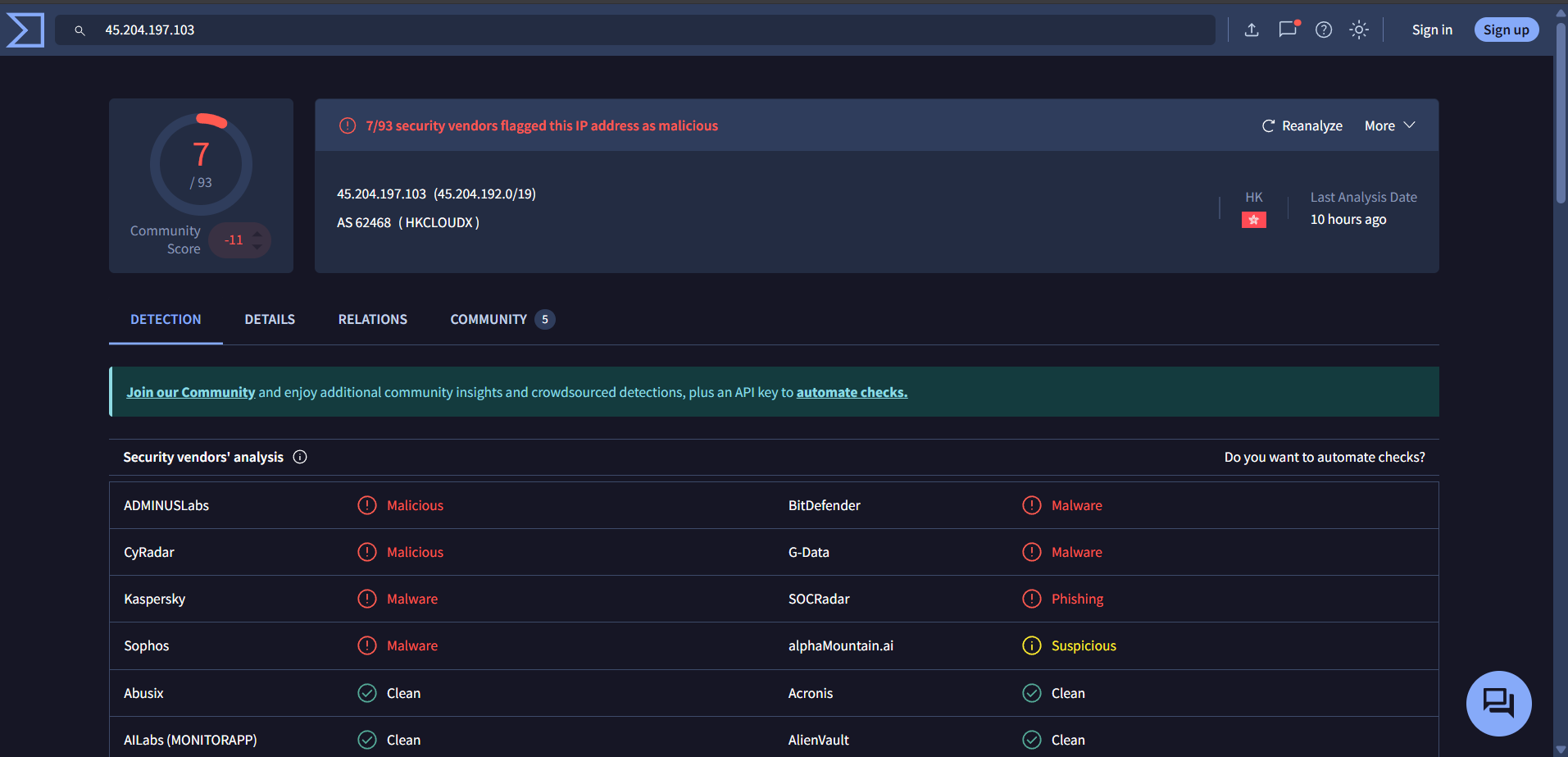Click Sophos malware warning icon
The width and height of the screenshot is (1568, 757).
(x=367, y=645)
